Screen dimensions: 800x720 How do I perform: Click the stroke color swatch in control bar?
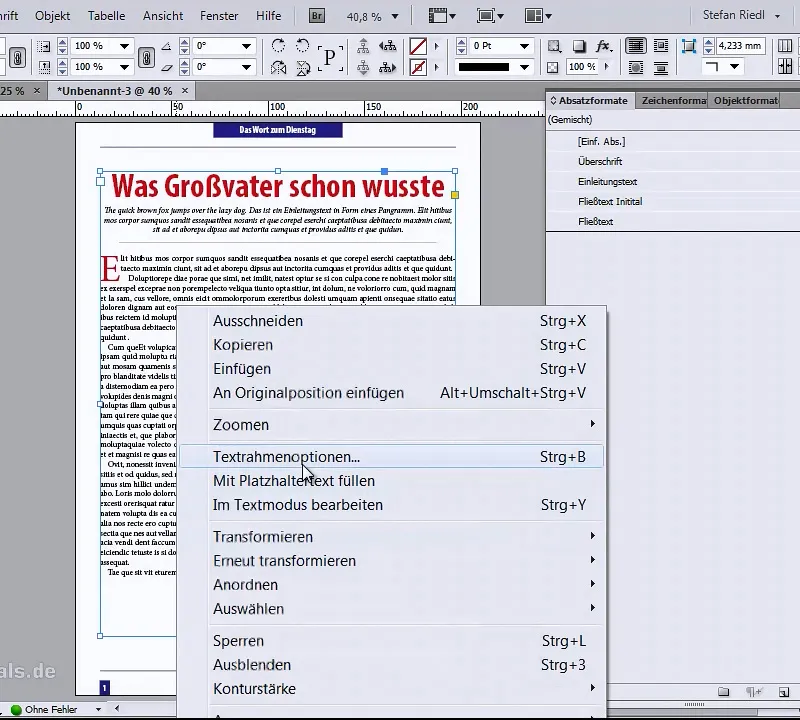click(x=418, y=67)
